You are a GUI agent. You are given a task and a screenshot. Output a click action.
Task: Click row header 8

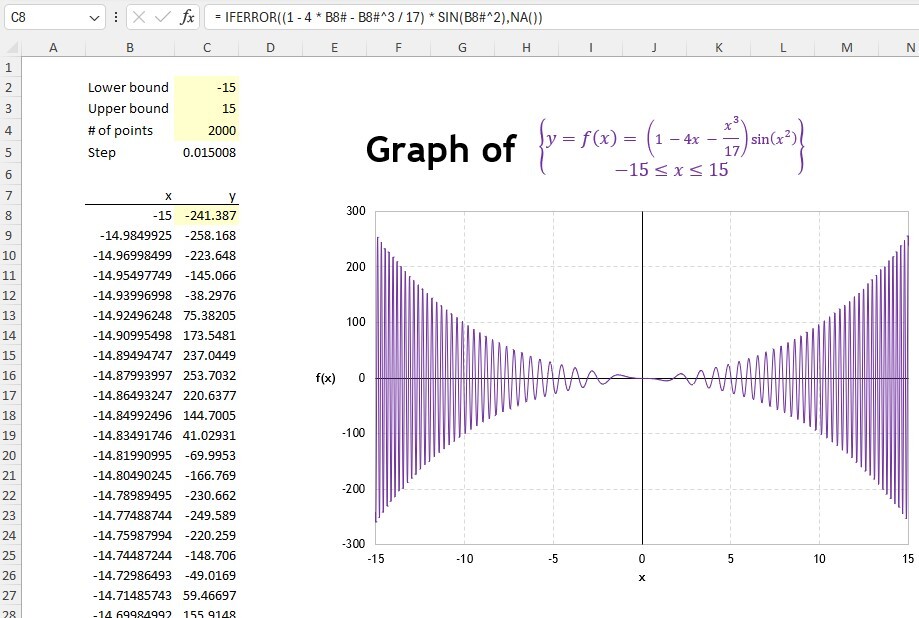pos(9,216)
